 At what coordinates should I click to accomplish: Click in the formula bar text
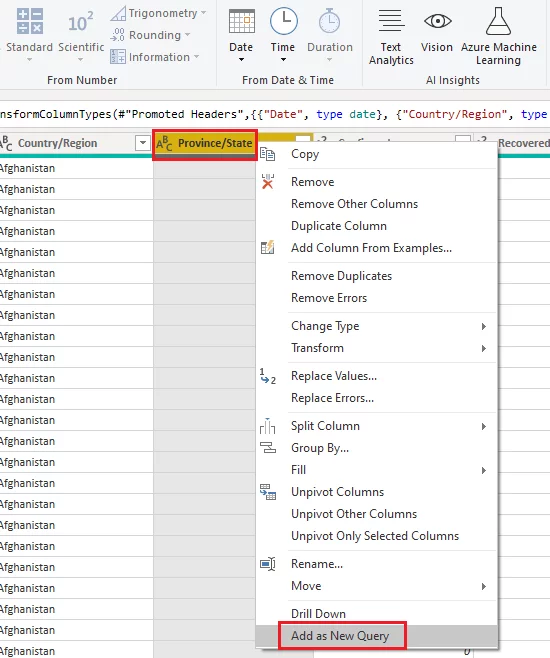[x=275, y=114]
